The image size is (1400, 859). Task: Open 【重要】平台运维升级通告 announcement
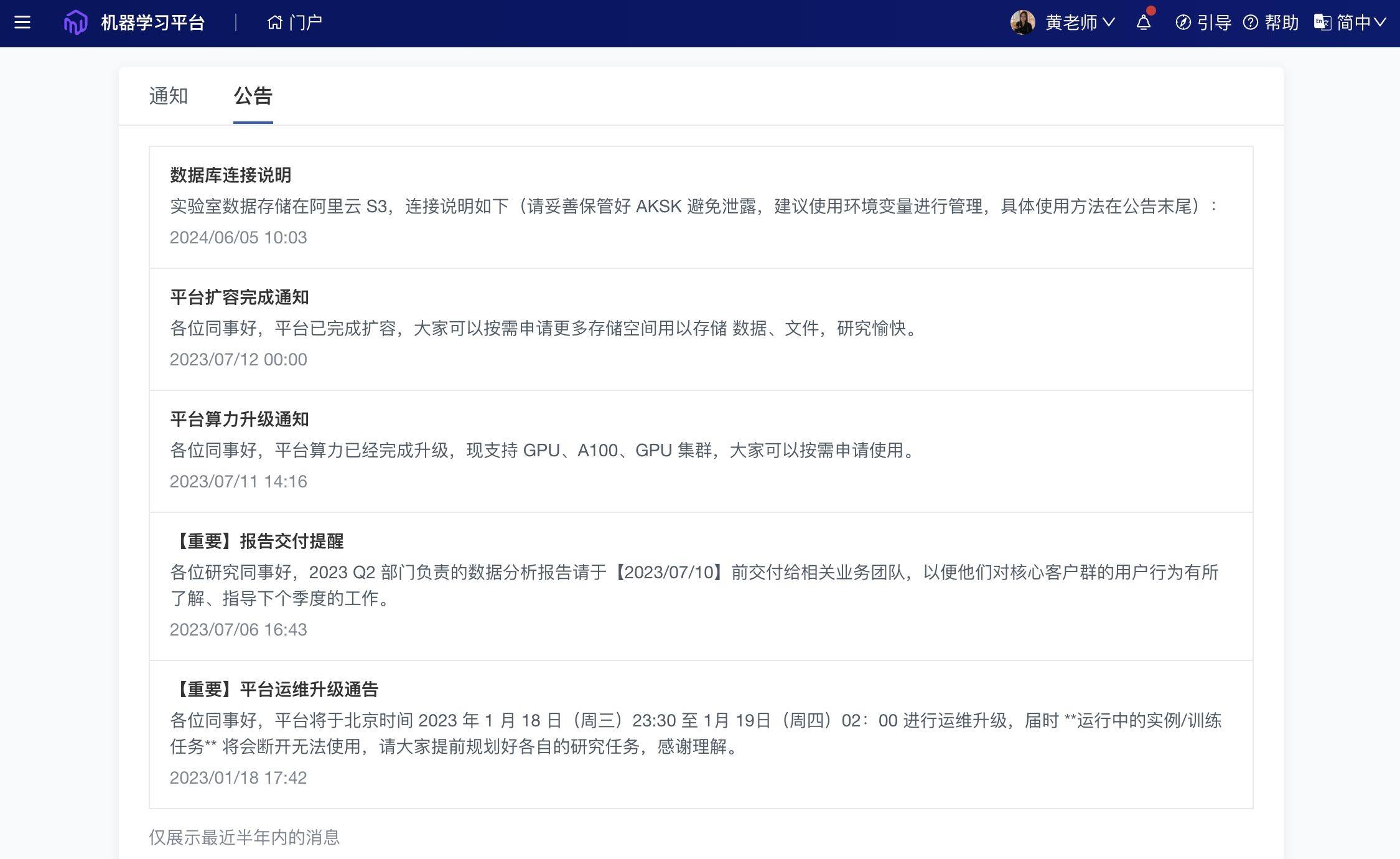[274, 689]
